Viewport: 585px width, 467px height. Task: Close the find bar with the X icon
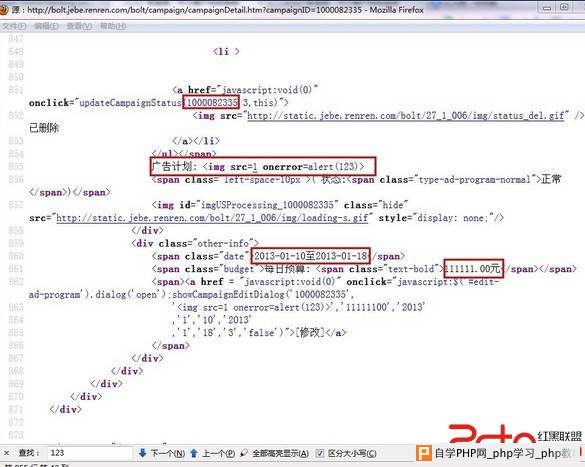(6, 453)
